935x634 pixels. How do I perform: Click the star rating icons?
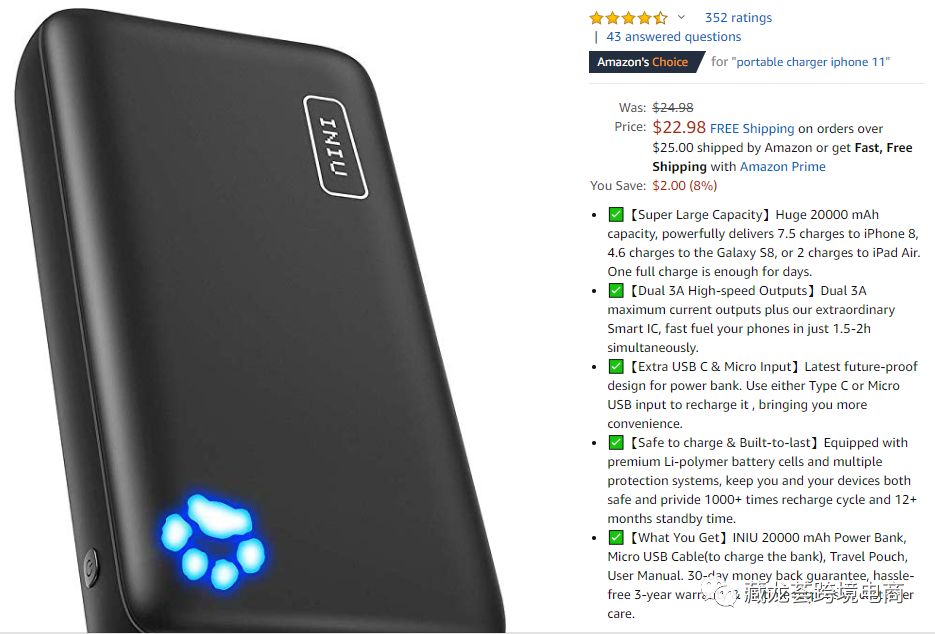628,18
